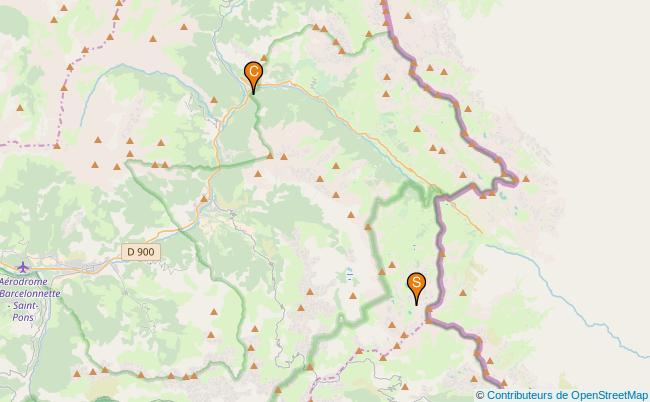Screen dimensions: 650x402
Task: Select the purple airplane aerodrome icon
Action: point(23,267)
